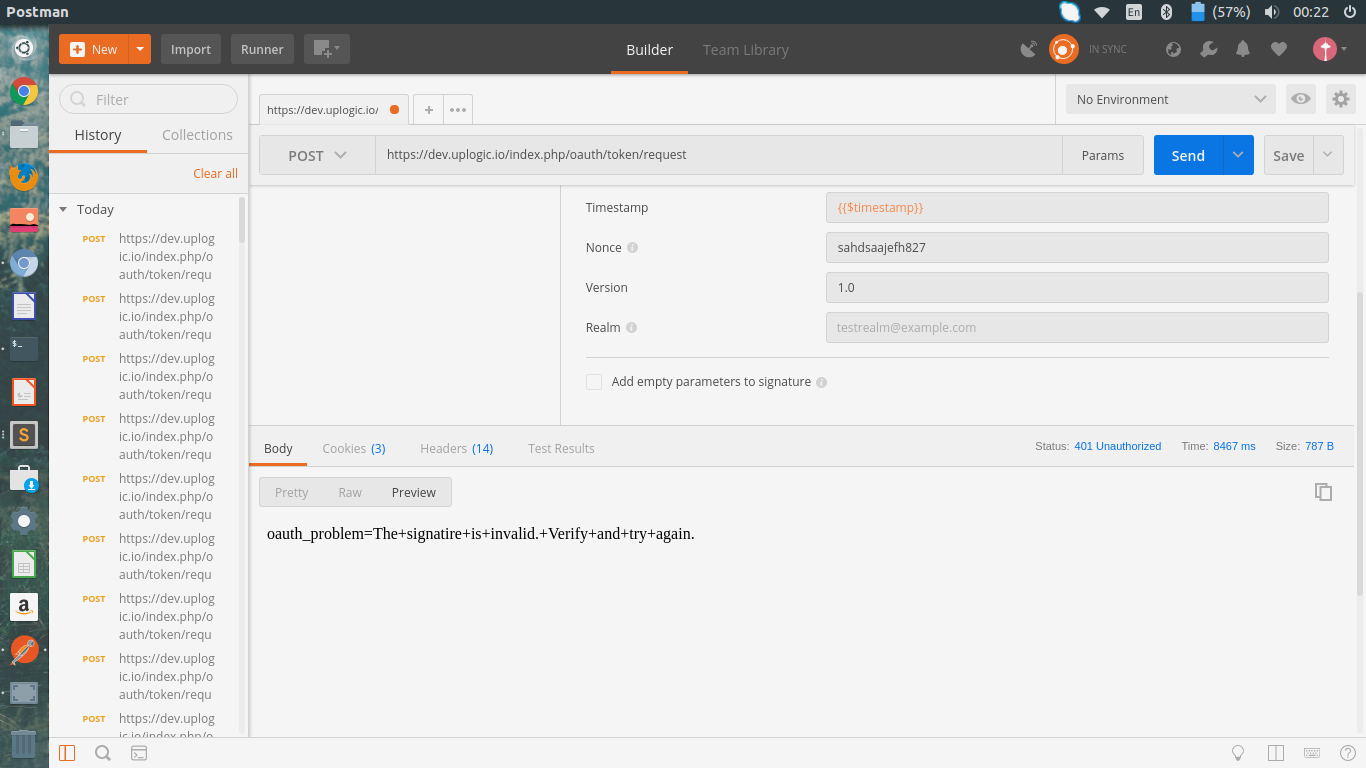
Task: Click the IN SYNC label
Action: pyautogui.click(x=1107, y=49)
